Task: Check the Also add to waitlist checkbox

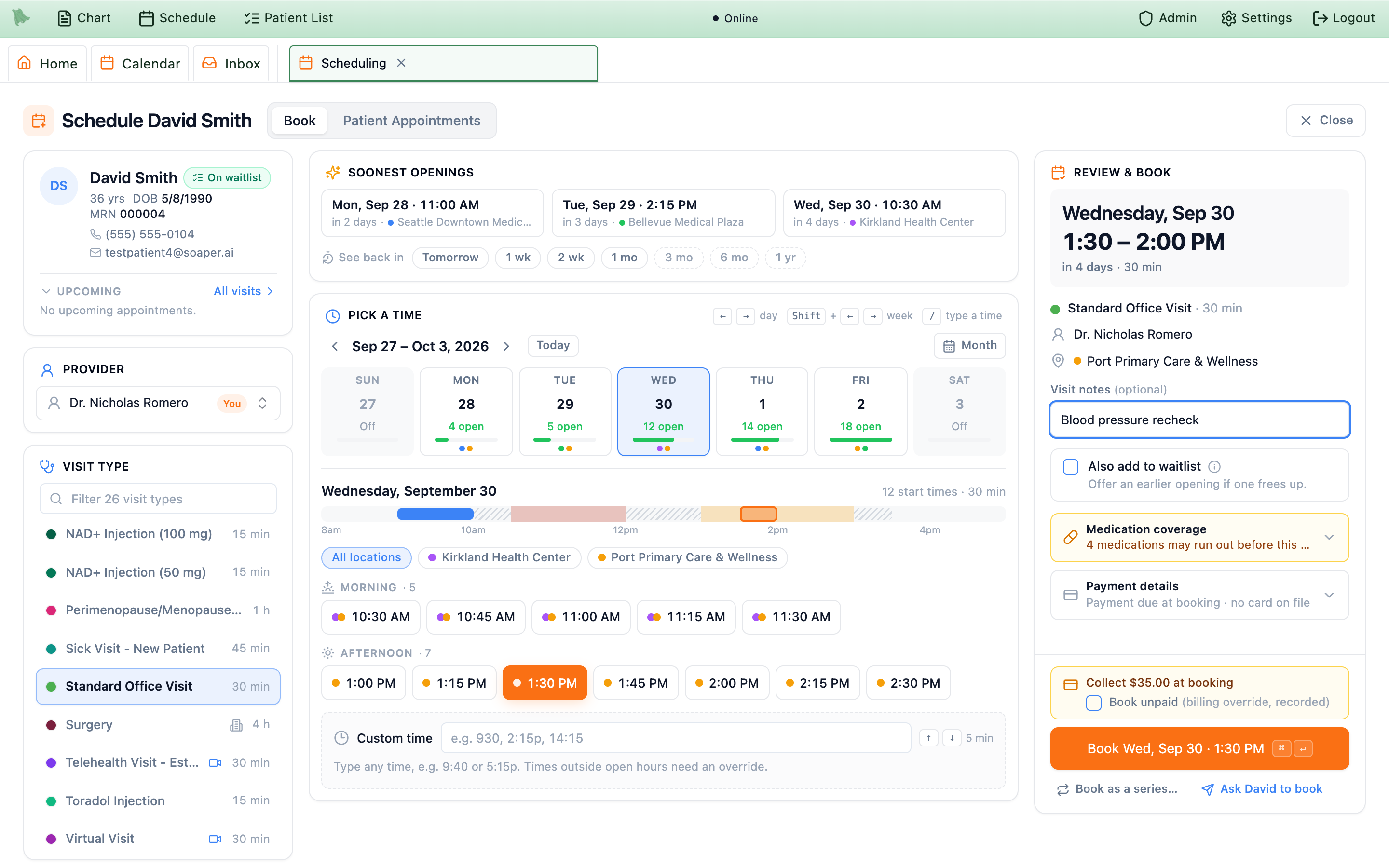Action: click(1071, 467)
